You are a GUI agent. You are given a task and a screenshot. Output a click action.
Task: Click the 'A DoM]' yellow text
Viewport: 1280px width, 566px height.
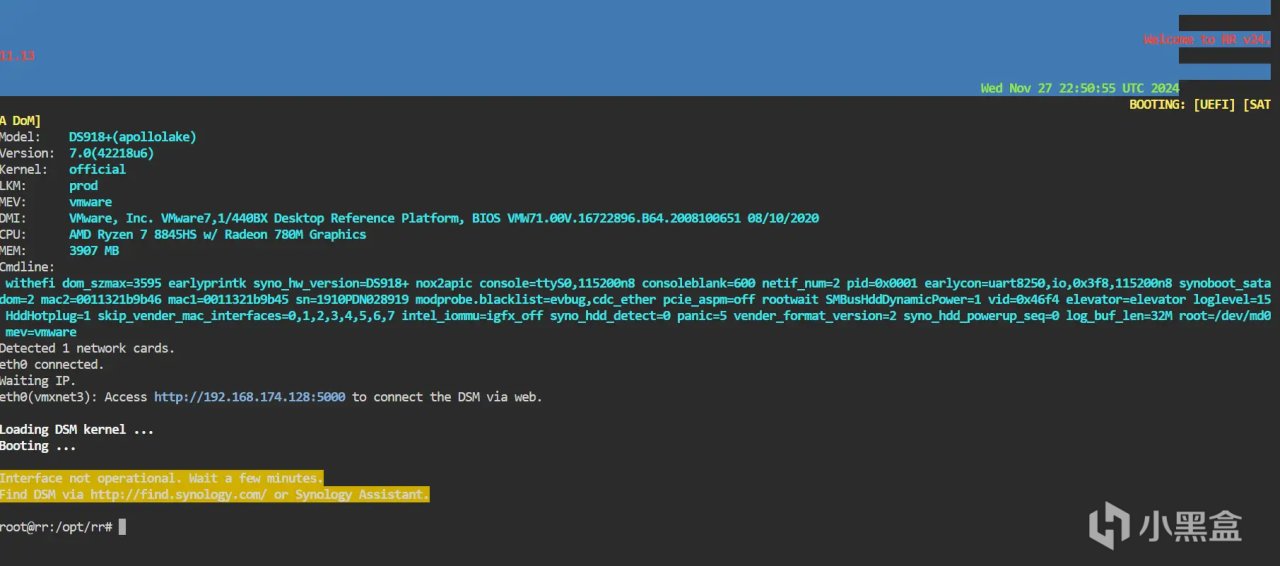click(20, 120)
